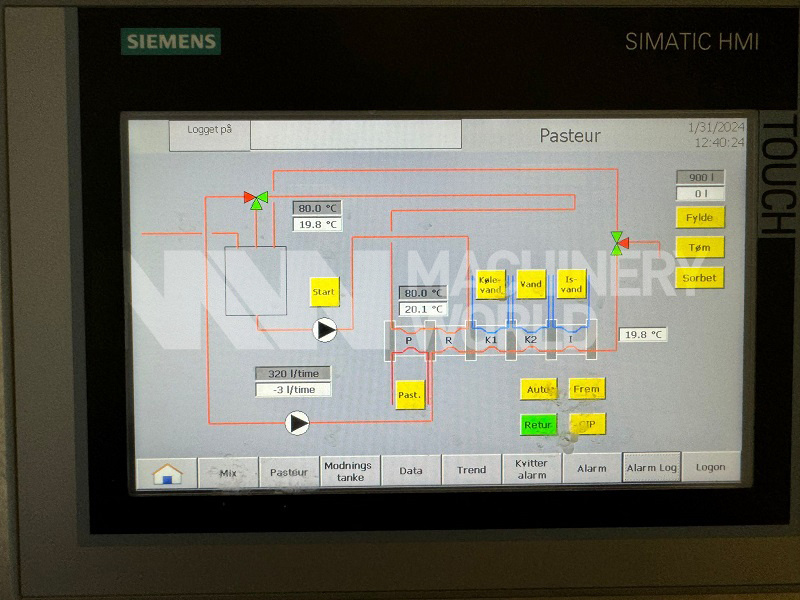Viewport: 800px width, 600px height.
Task: Tap the 19.8 °C outlet reading
Action: coord(643,335)
